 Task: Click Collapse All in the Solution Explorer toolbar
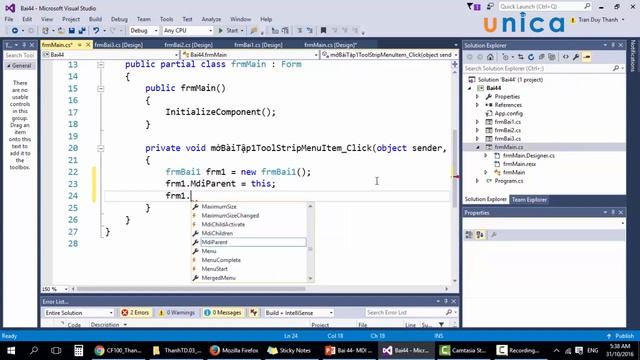541,57
